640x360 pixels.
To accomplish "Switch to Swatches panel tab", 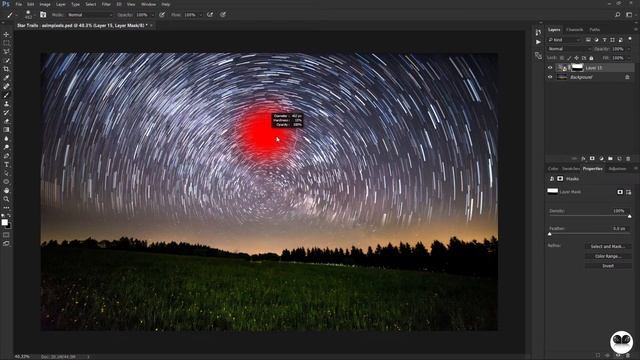I will coord(571,169).
